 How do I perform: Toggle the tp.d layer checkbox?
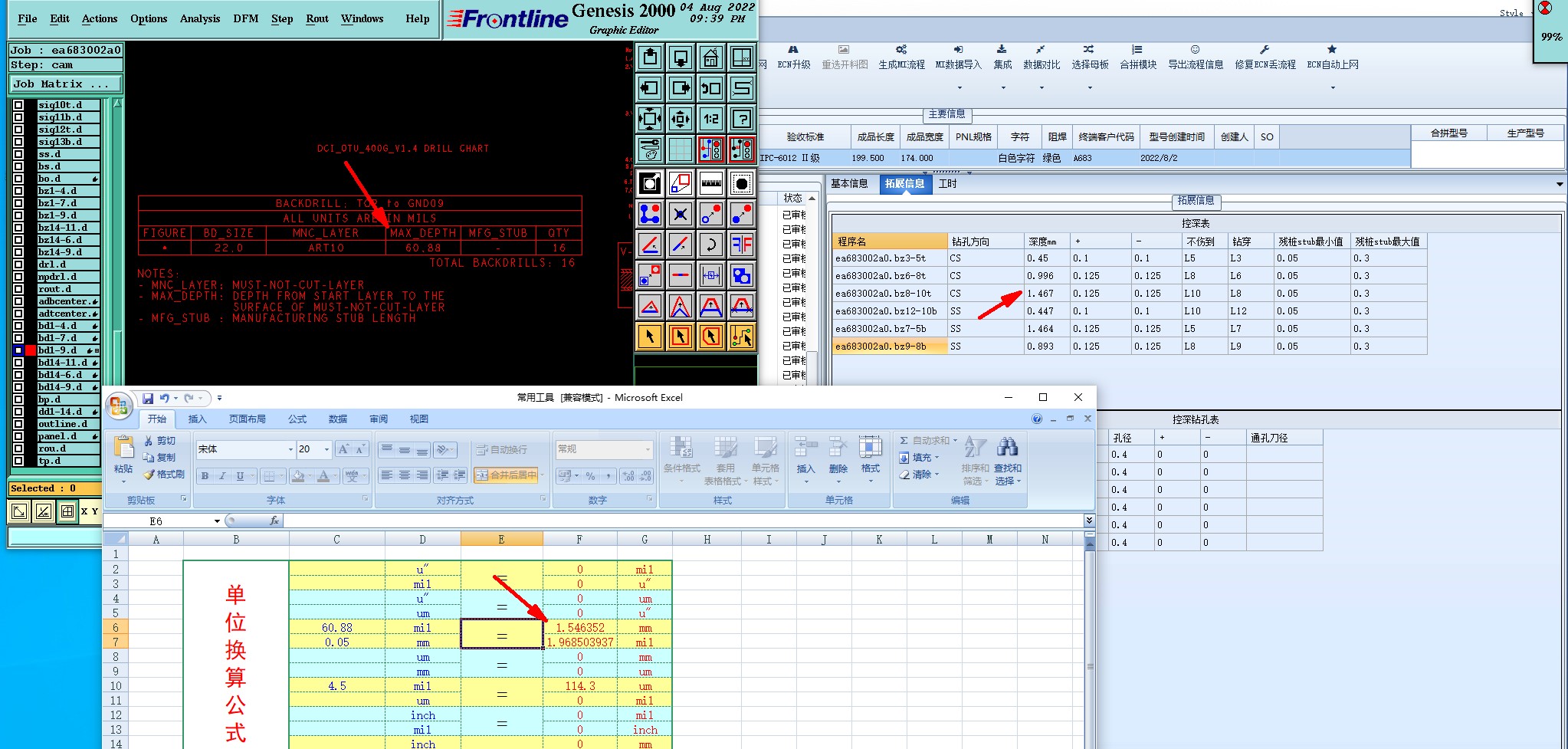coord(18,461)
